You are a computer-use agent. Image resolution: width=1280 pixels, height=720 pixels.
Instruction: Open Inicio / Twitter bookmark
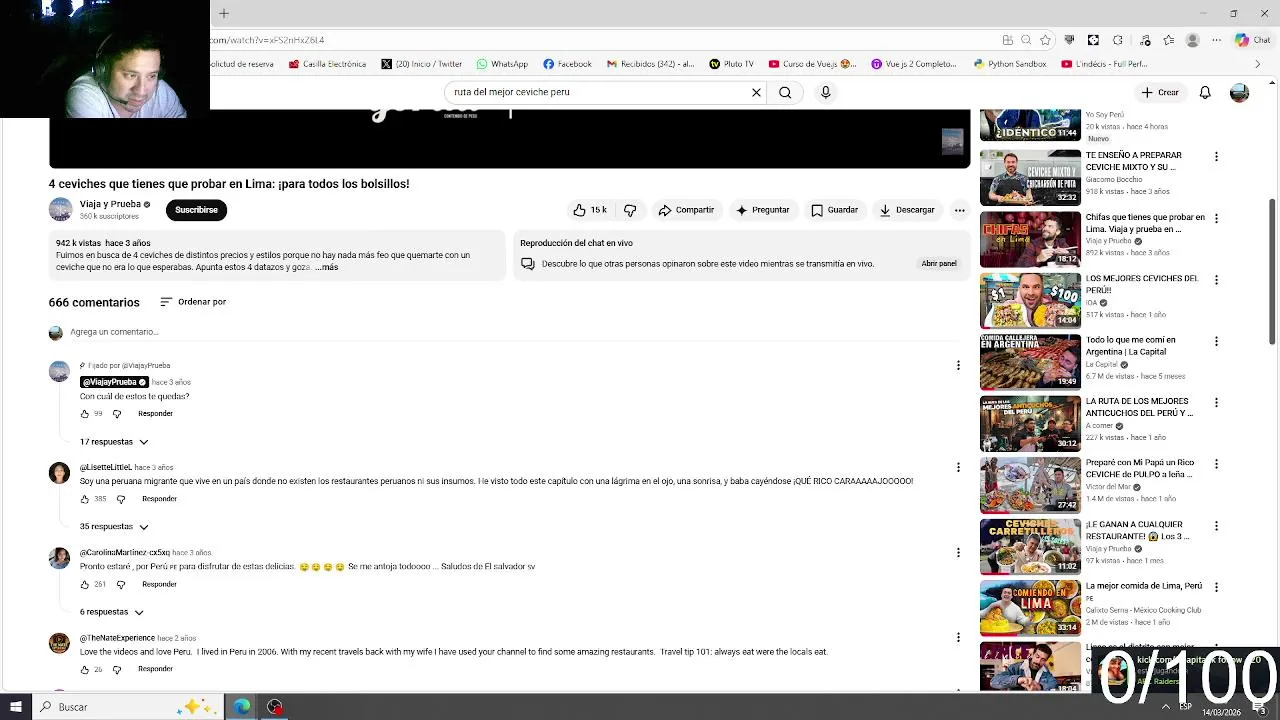pos(421,64)
